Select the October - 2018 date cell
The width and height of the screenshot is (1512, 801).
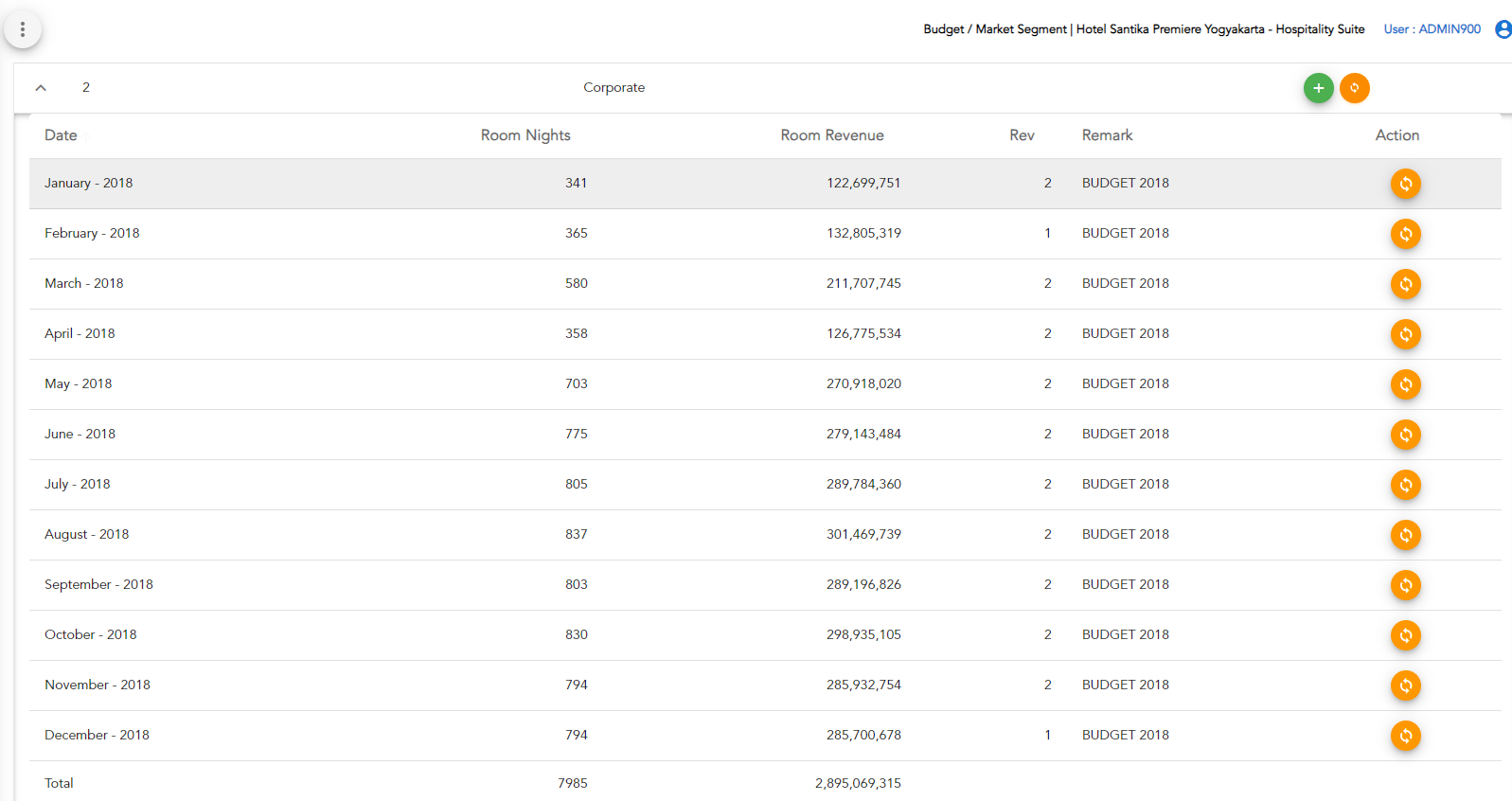click(x=90, y=634)
